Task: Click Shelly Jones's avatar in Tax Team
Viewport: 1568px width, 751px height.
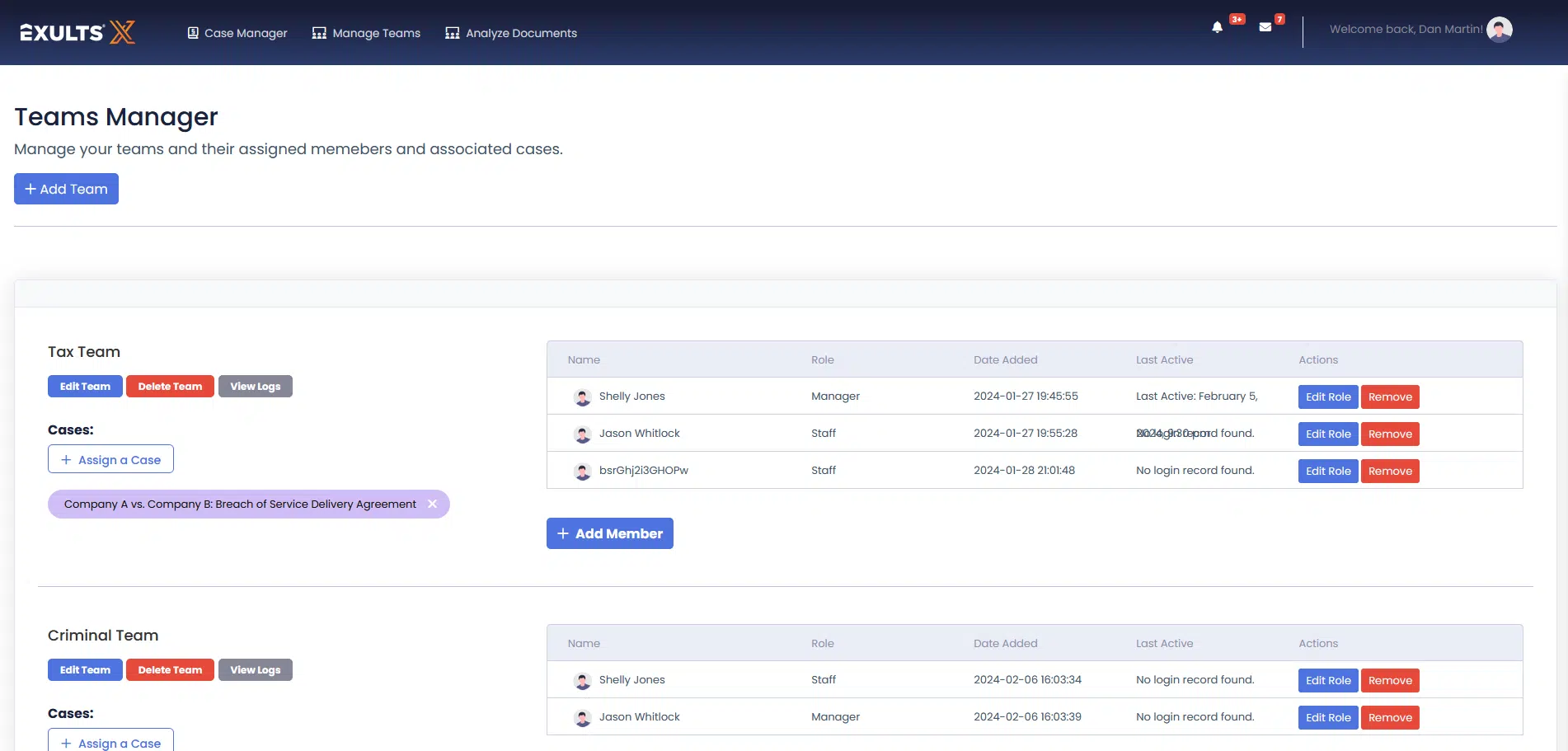Action: coord(583,397)
